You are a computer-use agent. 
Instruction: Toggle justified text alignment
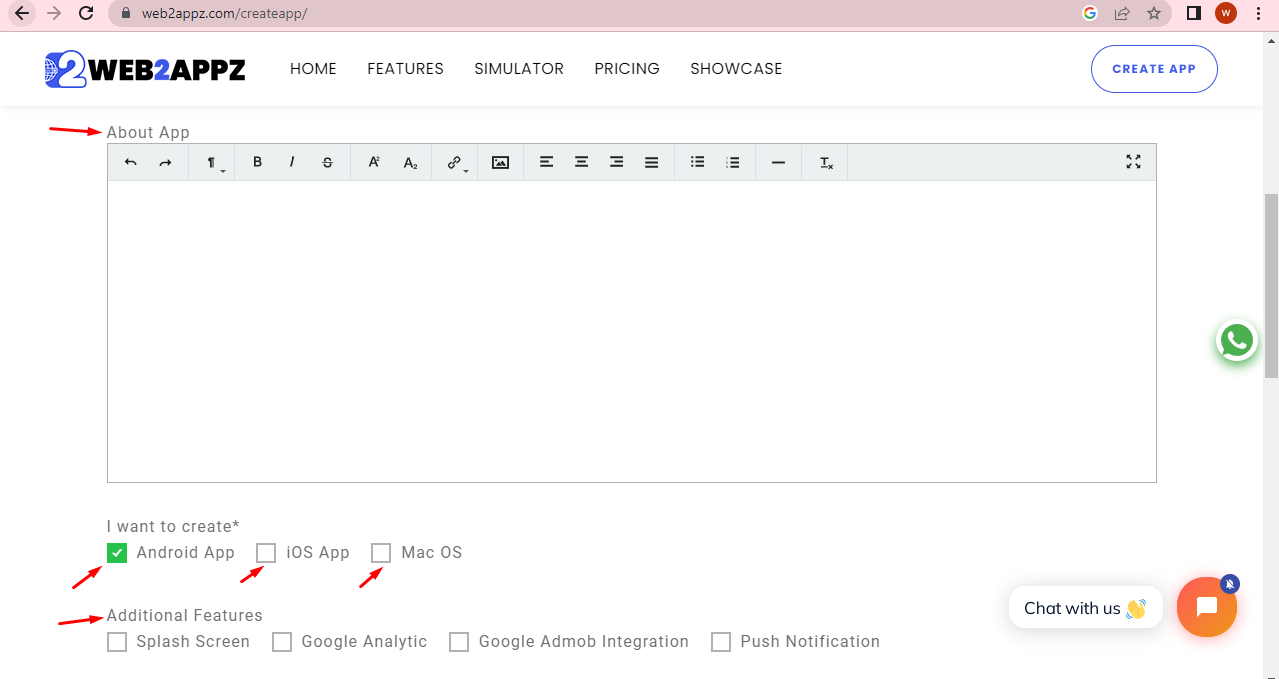pos(651,161)
